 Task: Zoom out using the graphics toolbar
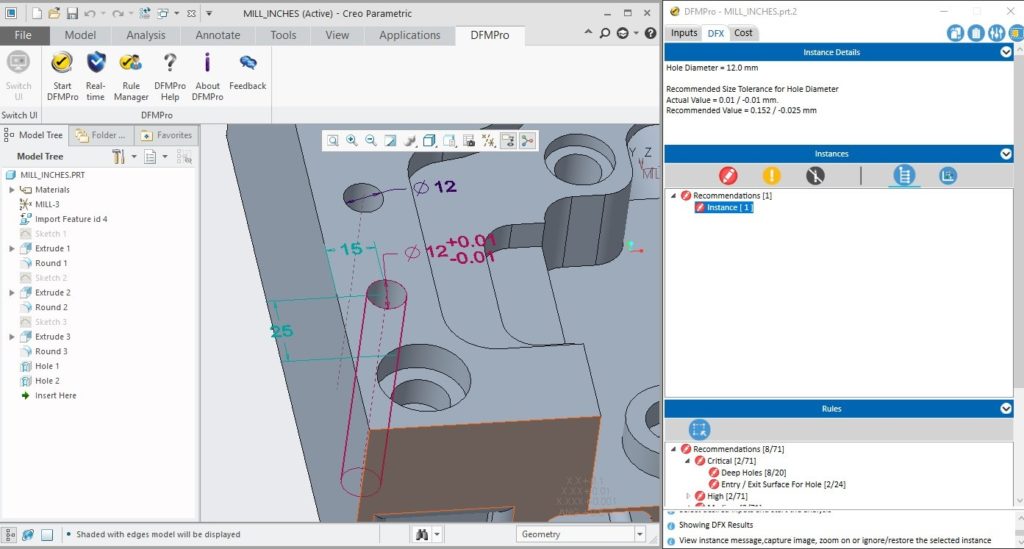pos(371,140)
